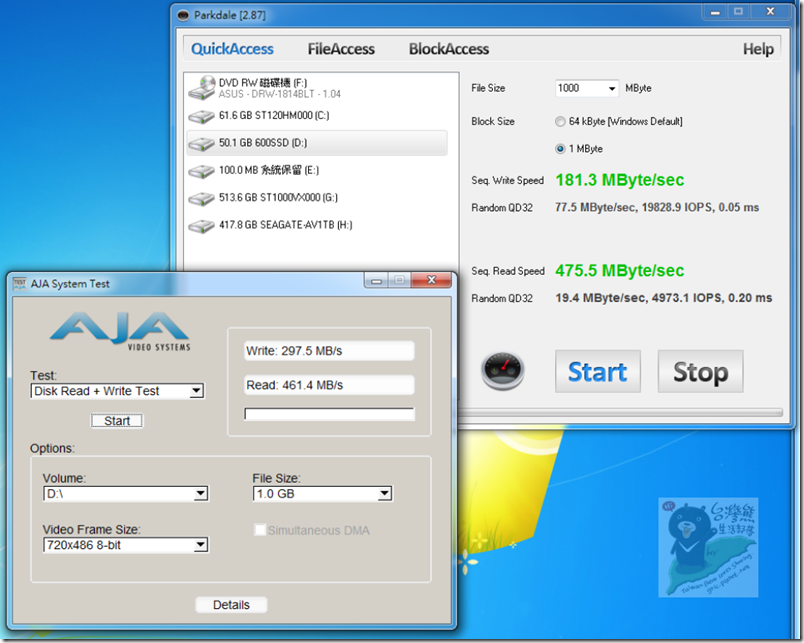Click the drive icon beside ST1000VX000 (G:)
This screenshot has height=643, width=804.
coord(201,198)
